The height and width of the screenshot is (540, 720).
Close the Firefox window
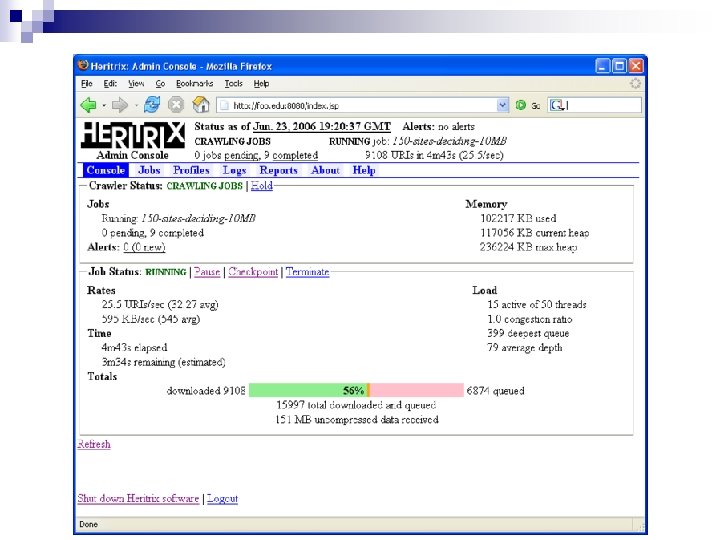click(x=636, y=66)
